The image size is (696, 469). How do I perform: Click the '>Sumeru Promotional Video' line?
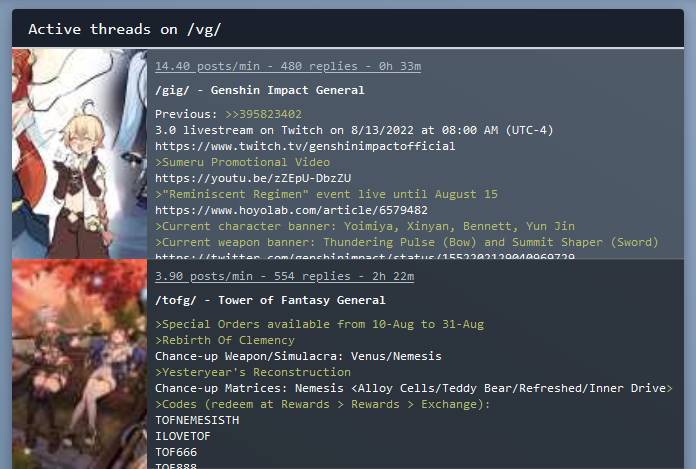pos(242,162)
